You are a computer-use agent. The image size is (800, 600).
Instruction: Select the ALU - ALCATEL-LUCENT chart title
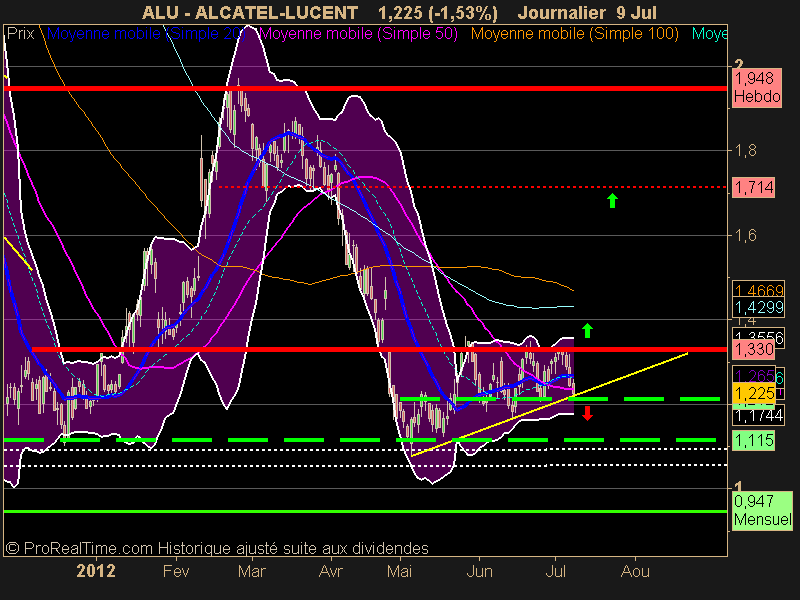coord(250,12)
